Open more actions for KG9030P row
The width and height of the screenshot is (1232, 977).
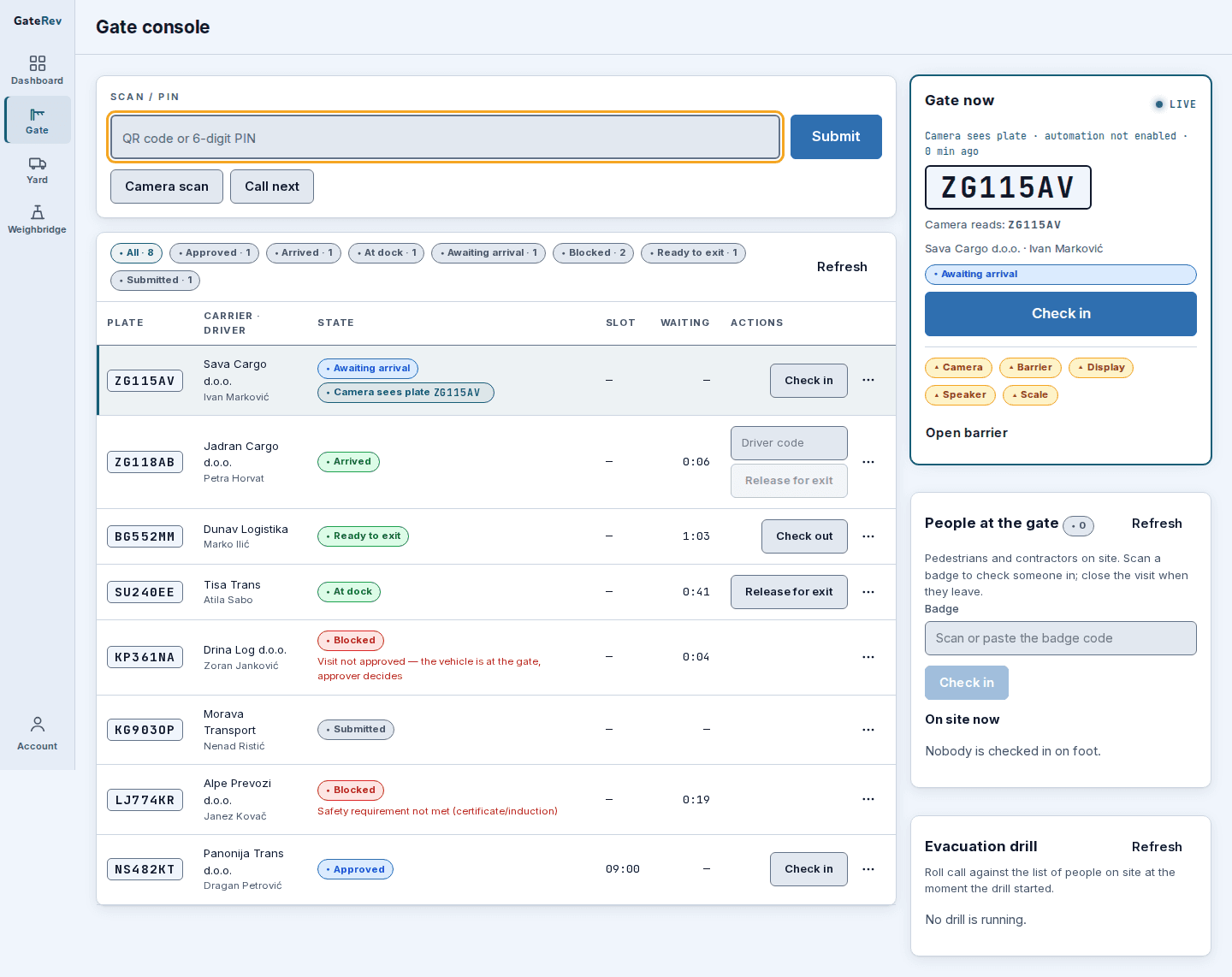point(868,730)
